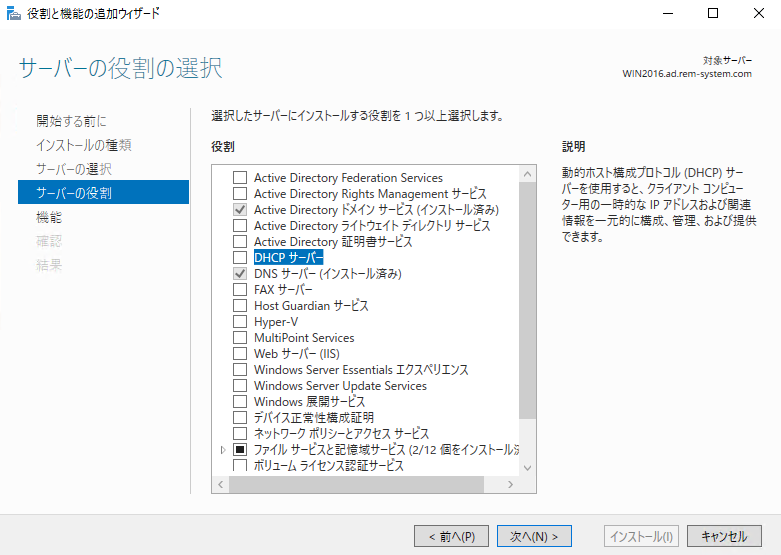
Task: Maximize the wizard window
Action: [x=713, y=13]
